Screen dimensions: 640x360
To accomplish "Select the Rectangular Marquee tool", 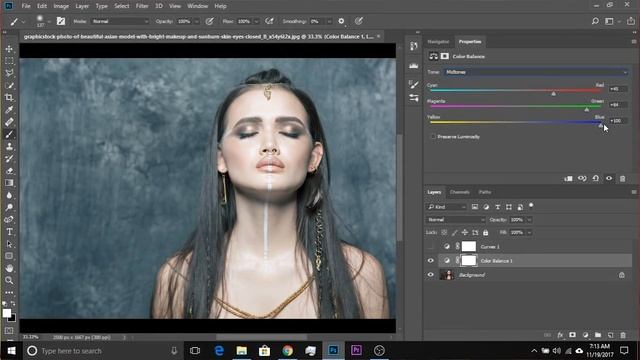I will pos(9,61).
